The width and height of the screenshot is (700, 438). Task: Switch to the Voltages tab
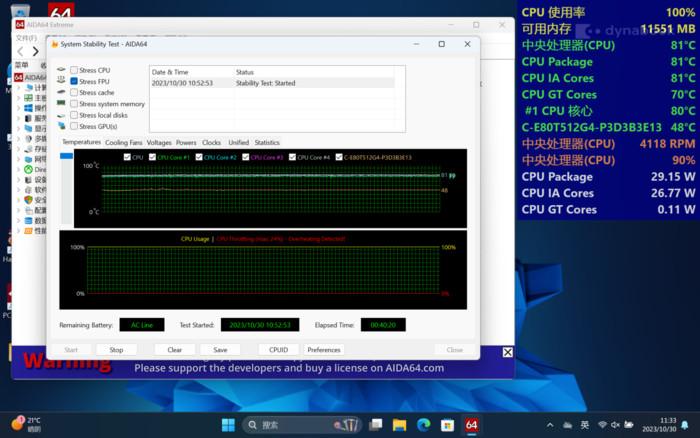click(159, 142)
